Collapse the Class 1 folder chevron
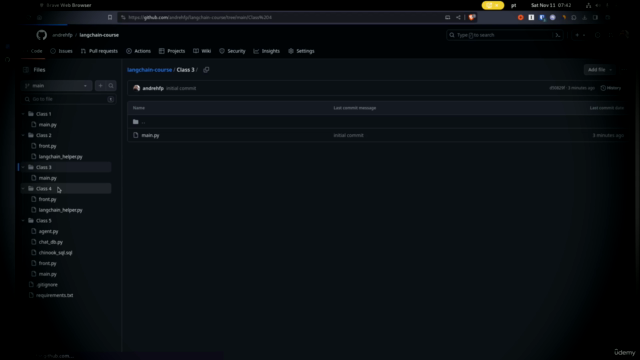Screen dimensions: 640x360 pyautogui.click(x=23, y=114)
